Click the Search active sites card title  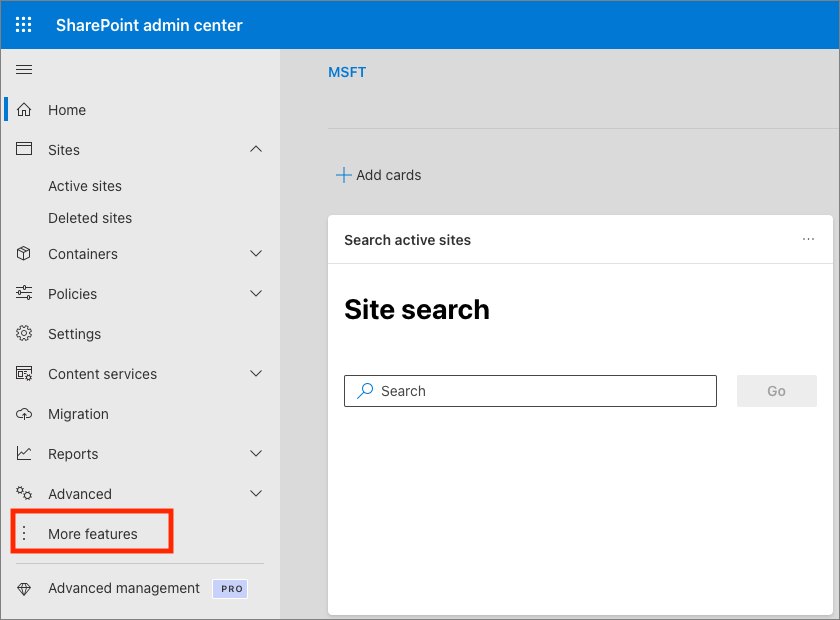(407, 240)
